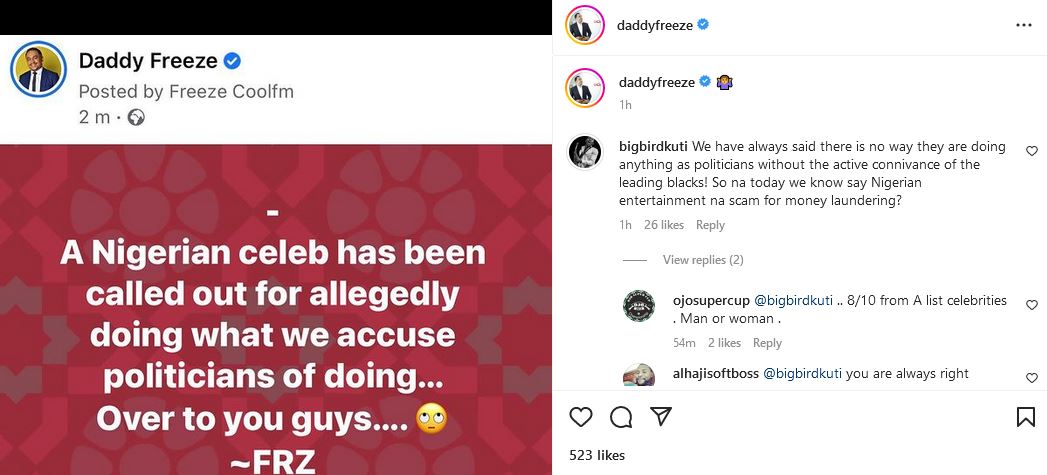Save post with bookmark icon
Viewport: 1047px width, 475px height.
pyautogui.click(x=1025, y=417)
